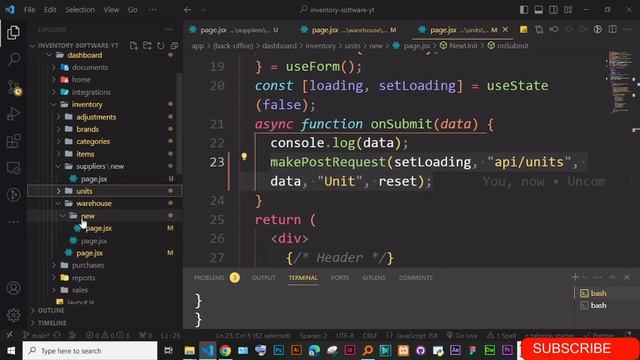Switch to warehouse page.jsx tab
The width and height of the screenshot is (640, 360).
(x=348, y=30)
